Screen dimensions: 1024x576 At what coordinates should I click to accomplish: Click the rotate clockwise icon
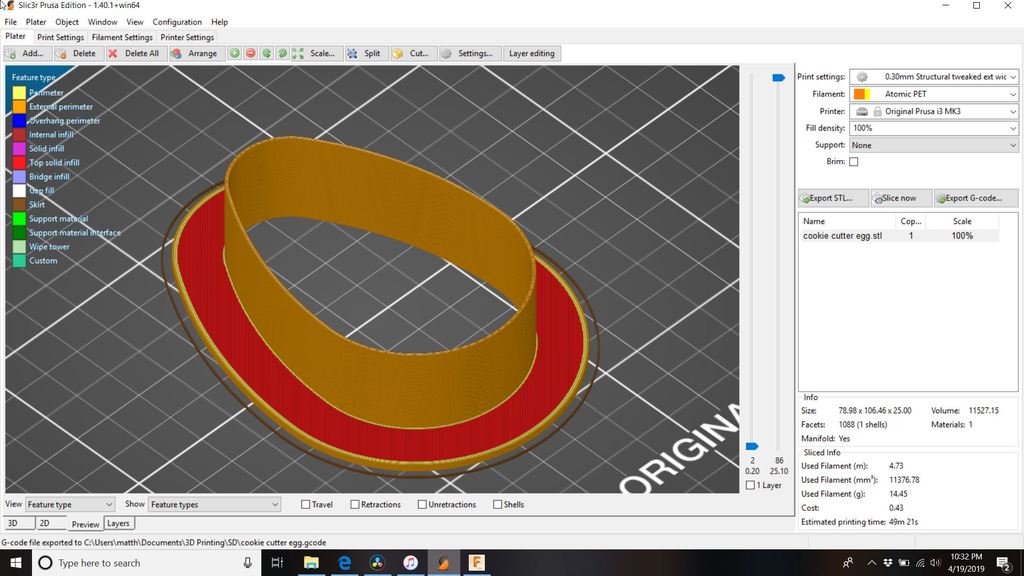click(282, 54)
